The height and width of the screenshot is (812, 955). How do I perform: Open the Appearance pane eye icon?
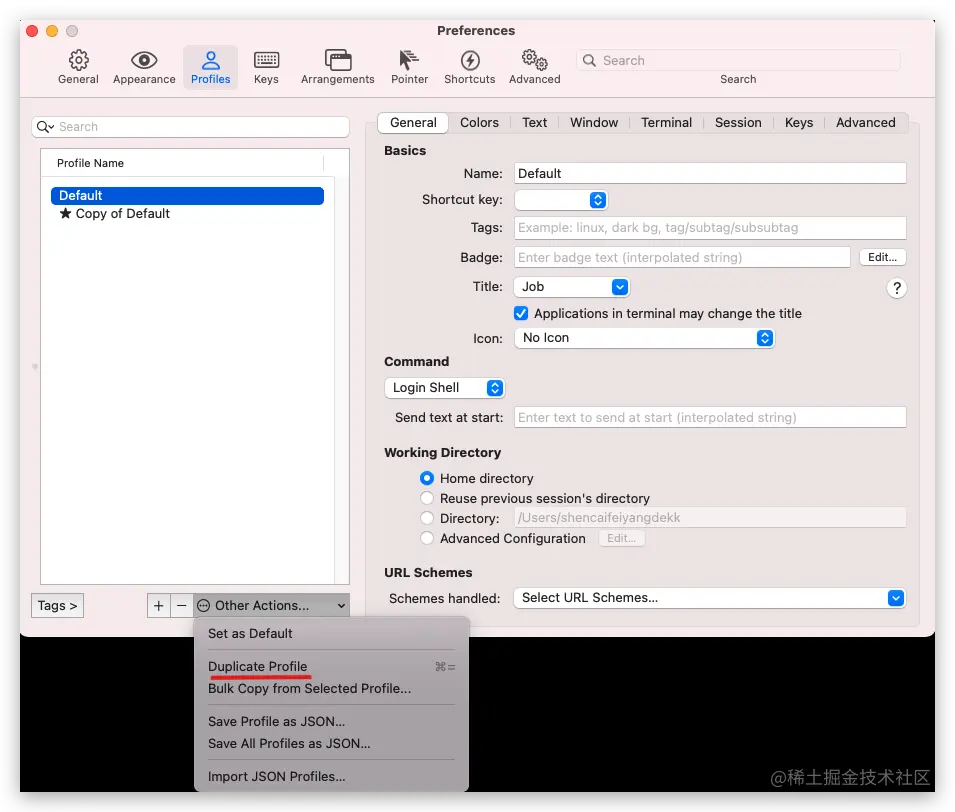click(x=144, y=60)
